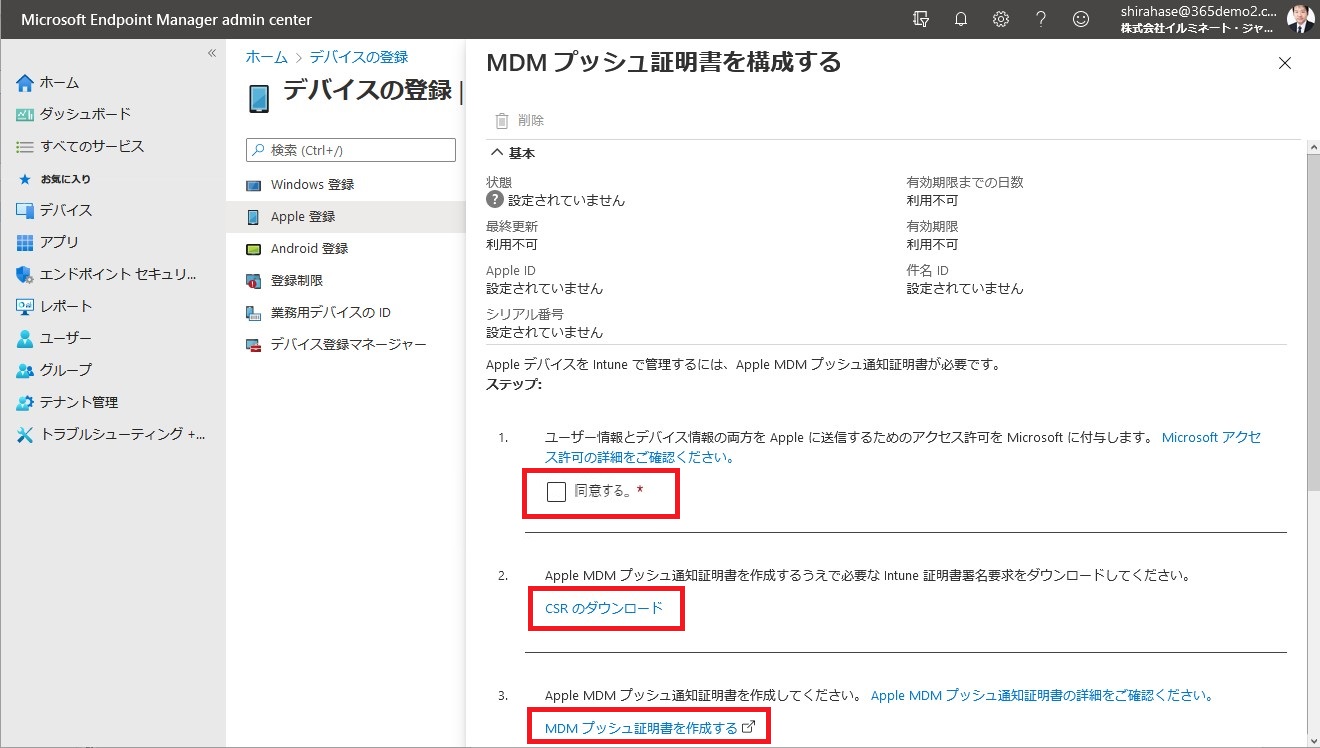Image resolution: width=1320 pixels, height=748 pixels.
Task: Click the CSR のダウンロード link
Action: click(604, 608)
